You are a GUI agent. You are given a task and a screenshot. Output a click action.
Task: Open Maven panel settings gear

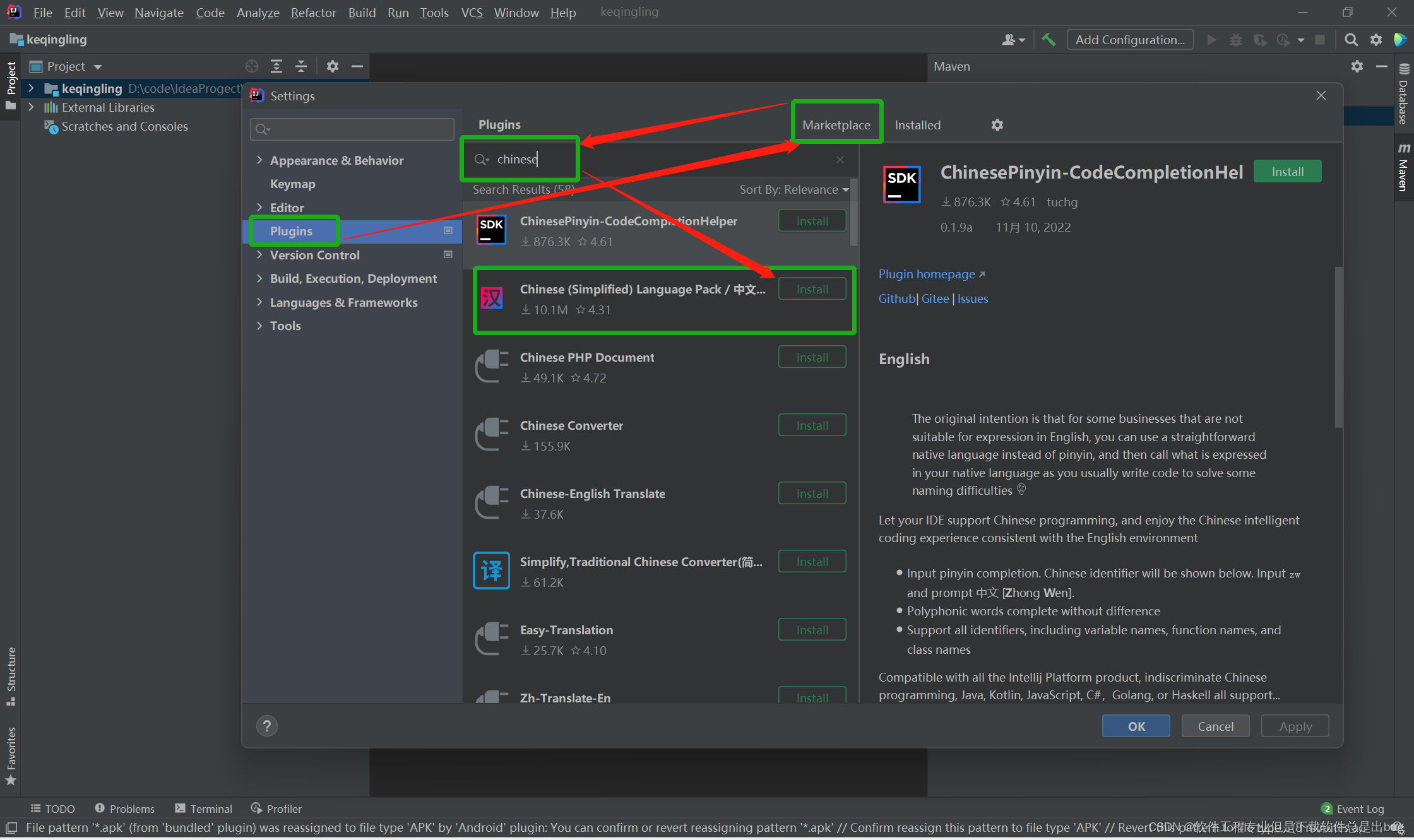[x=1357, y=66]
